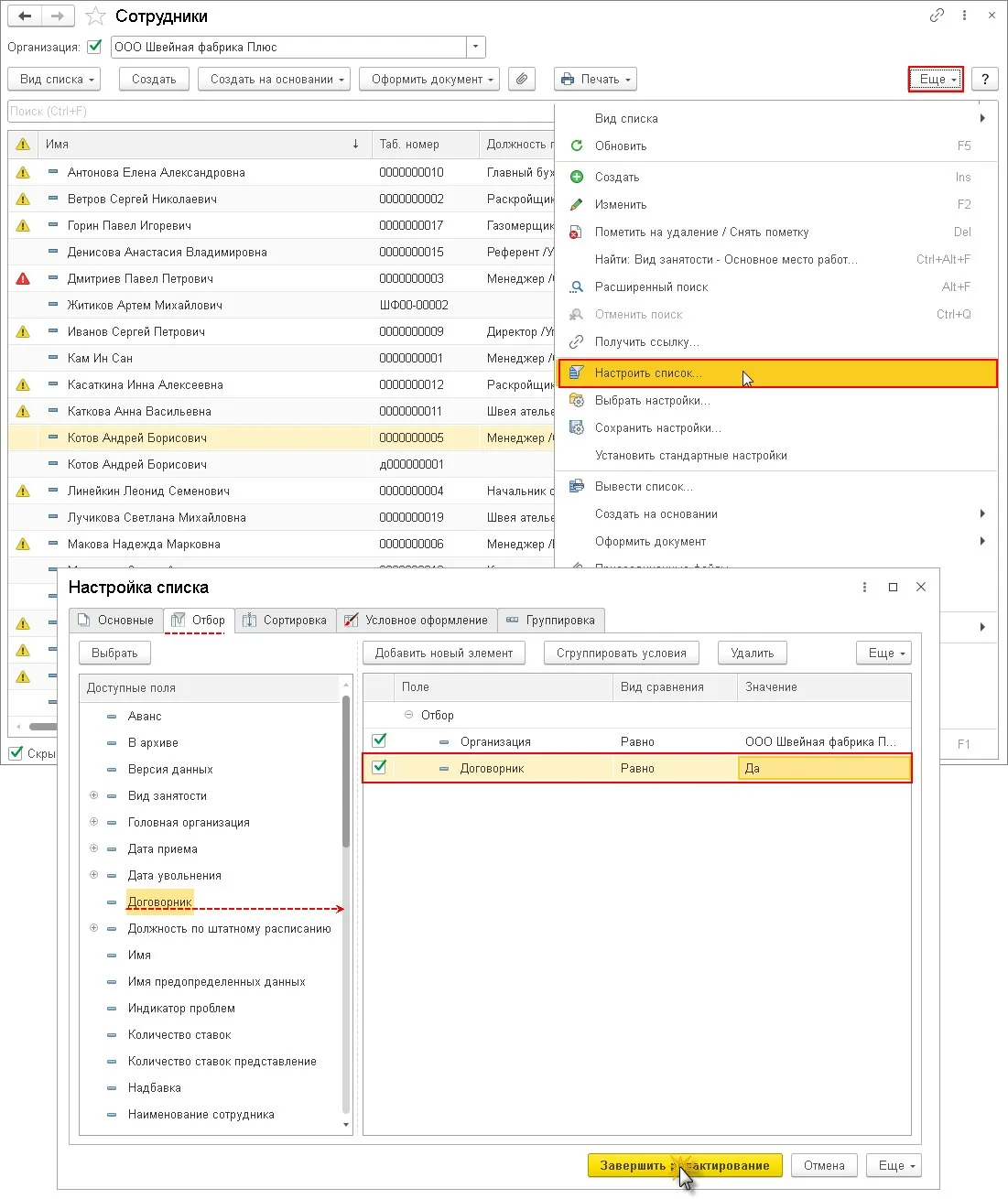This screenshot has width=1008, height=1199.
Task: Click the Создать button in toolbar
Action: click(154, 80)
